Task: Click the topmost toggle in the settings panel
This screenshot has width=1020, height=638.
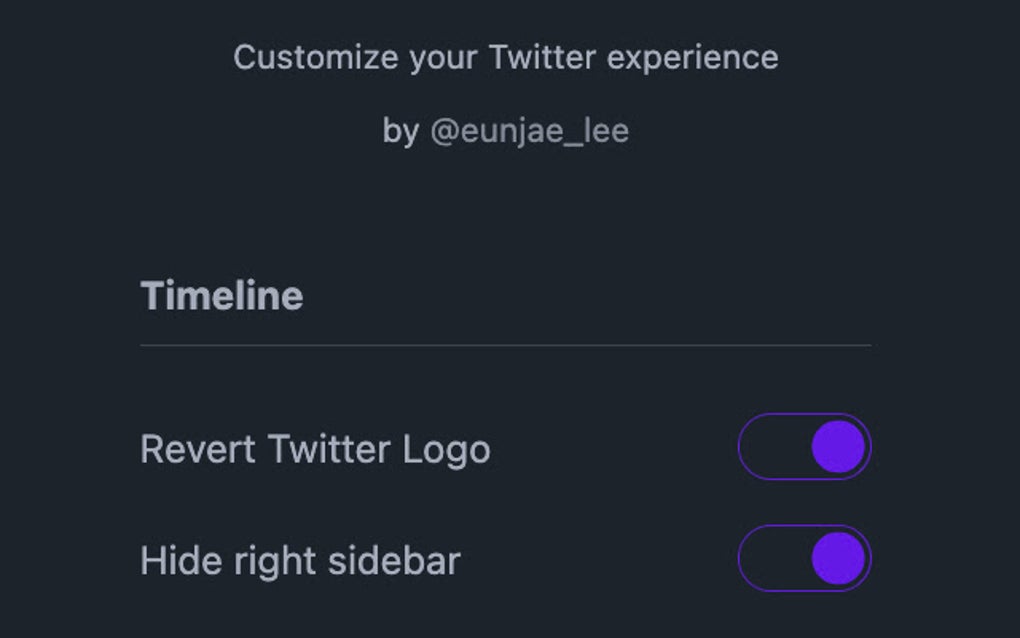Action: (805, 448)
